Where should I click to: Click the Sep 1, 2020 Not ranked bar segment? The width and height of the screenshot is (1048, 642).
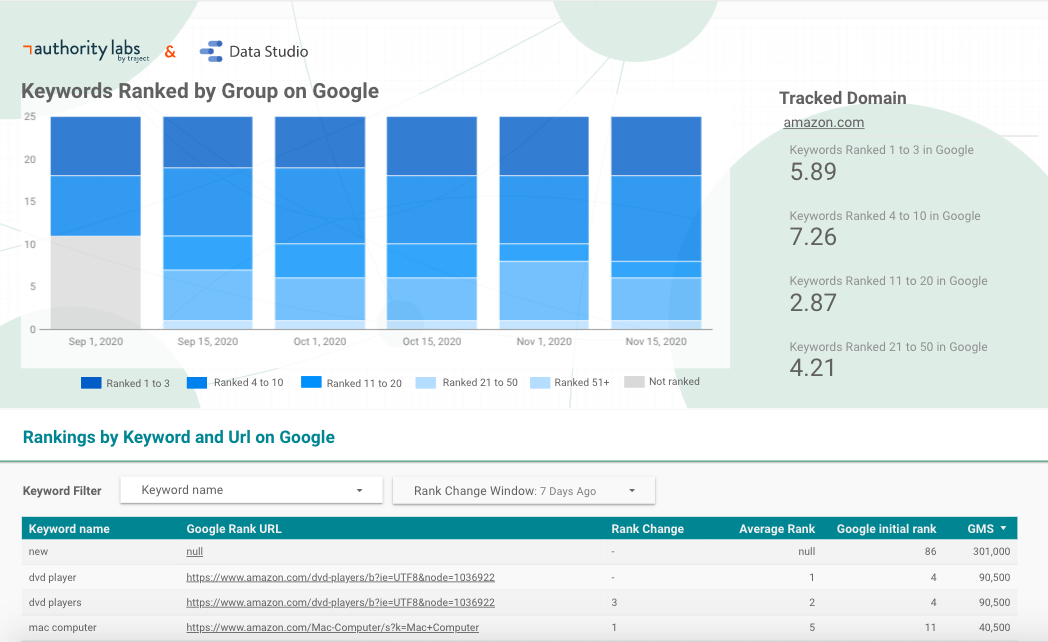click(96, 282)
